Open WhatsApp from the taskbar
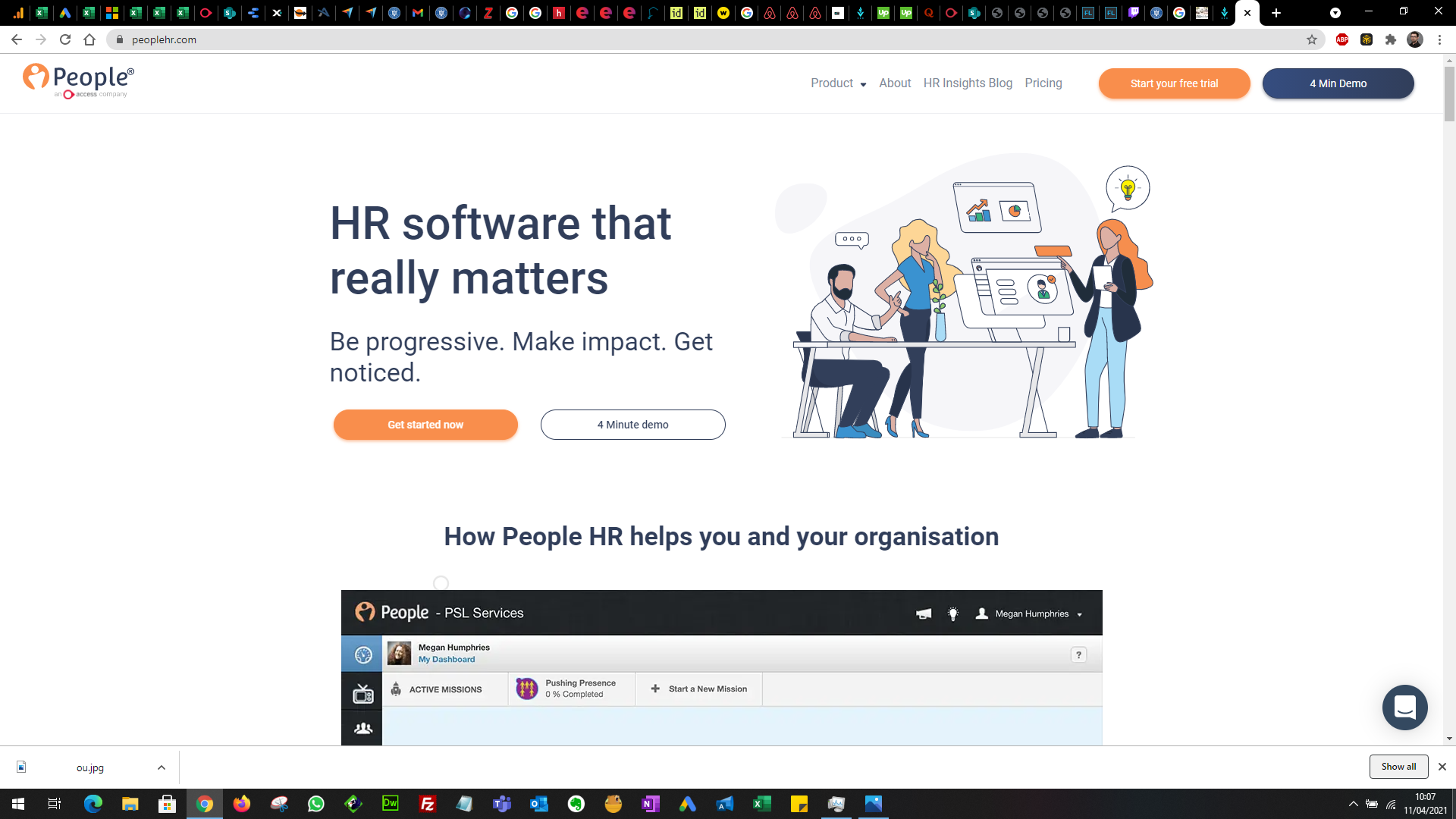 point(316,804)
